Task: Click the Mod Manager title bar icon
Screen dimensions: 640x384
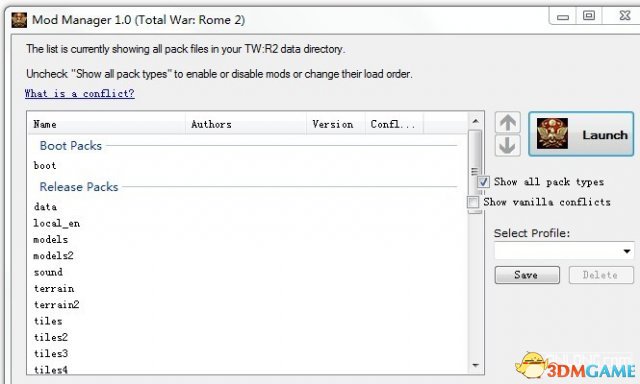Action: click(x=19, y=20)
